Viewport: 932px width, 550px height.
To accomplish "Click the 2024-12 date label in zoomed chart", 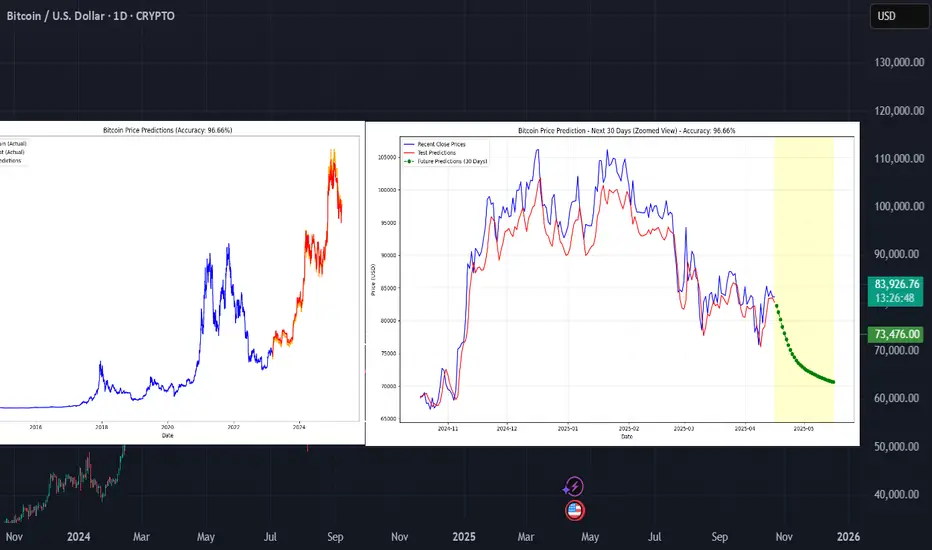I will (507, 429).
